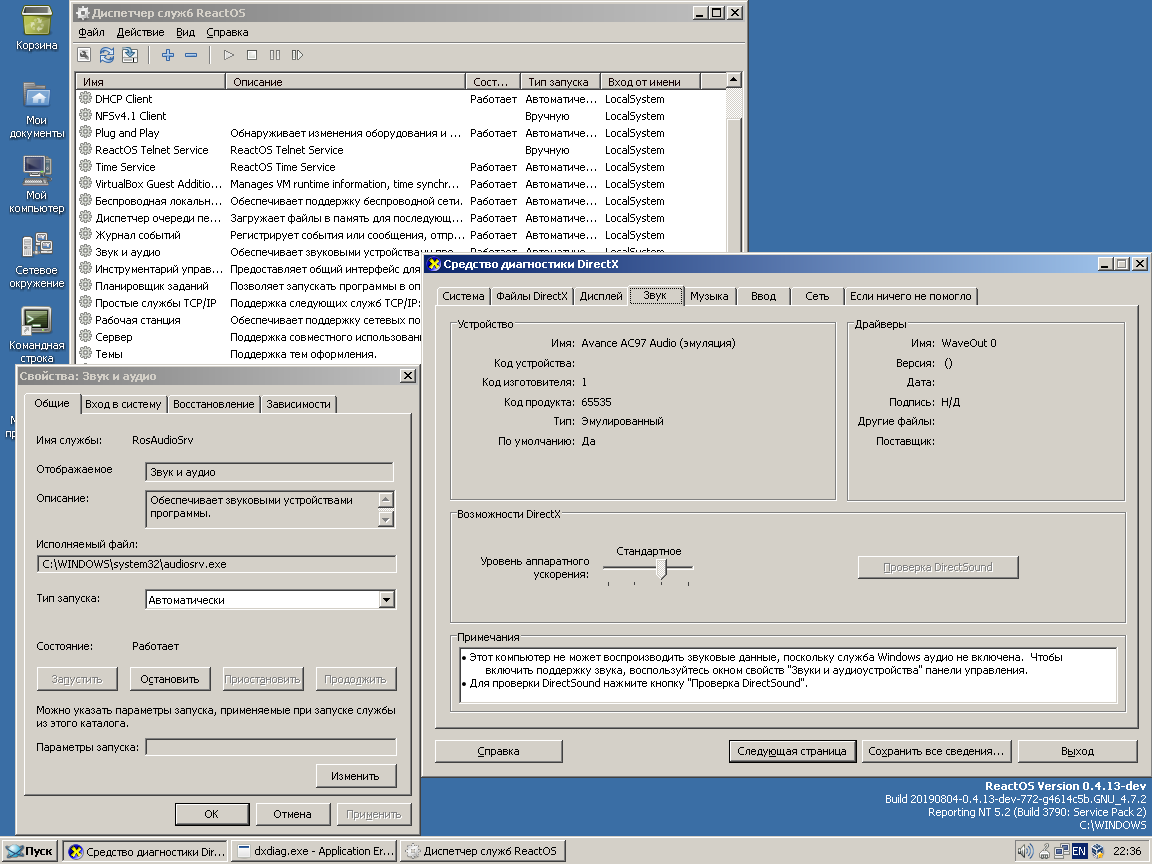Click the blue minus delete service icon
This screenshot has height=864, width=1152.
click(x=191, y=55)
